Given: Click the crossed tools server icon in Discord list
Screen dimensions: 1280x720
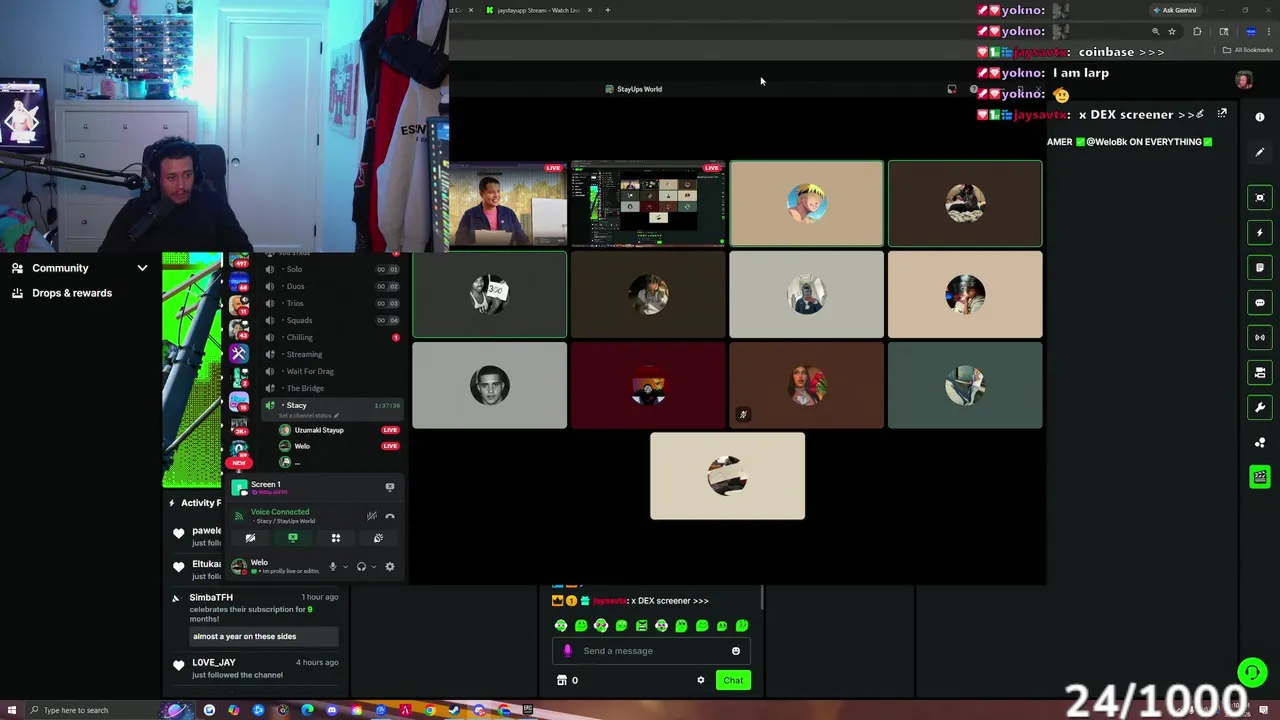Looking at the screenshot, I should 239,353.
